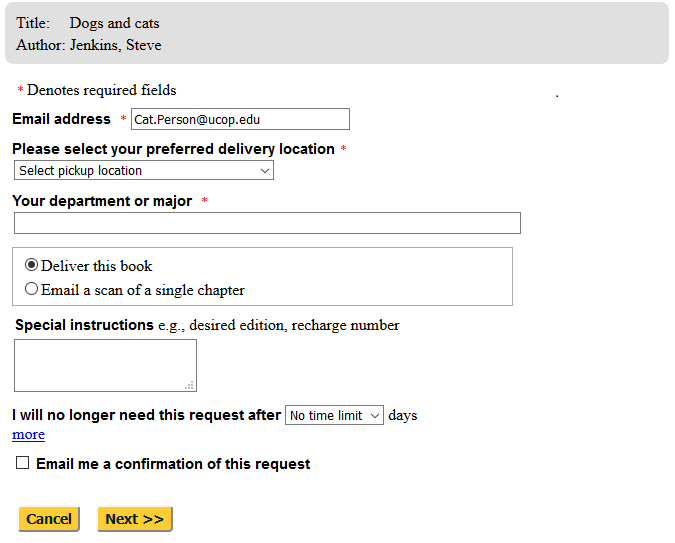Open the more link
The height and width of the screenshot is (543, 675).
click(28, 434)
